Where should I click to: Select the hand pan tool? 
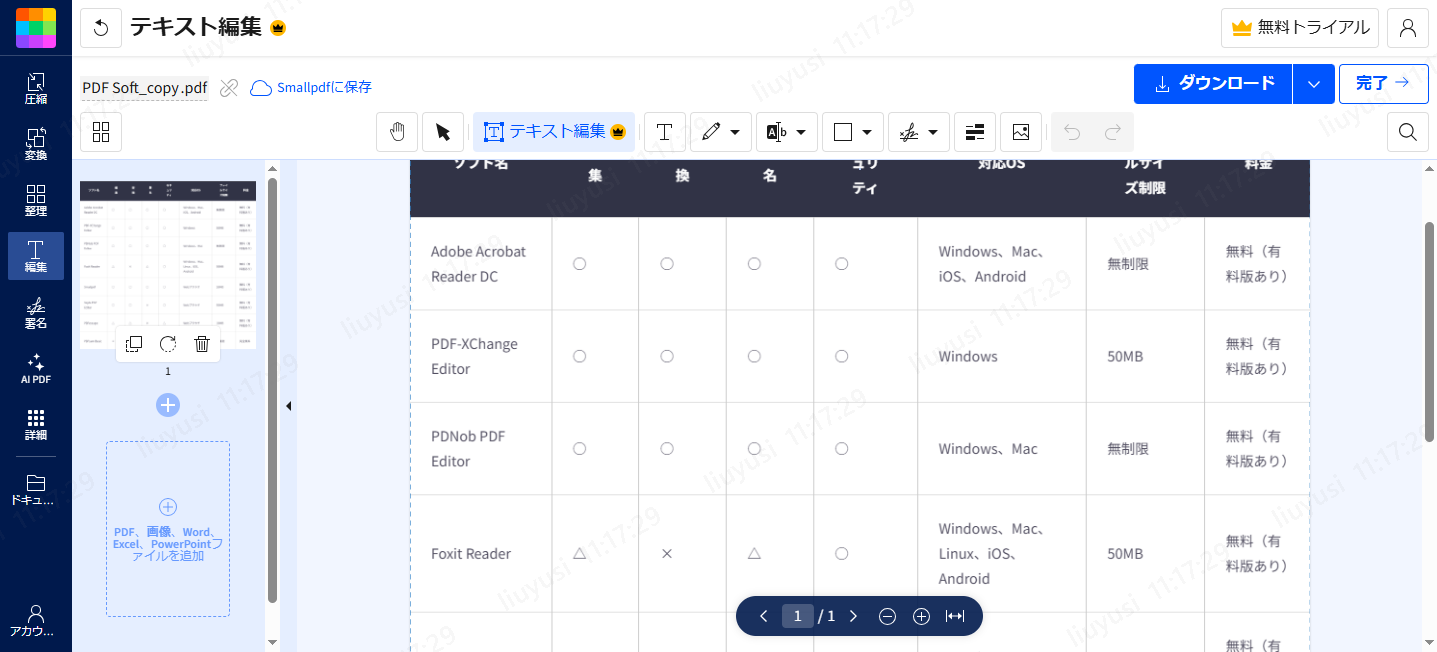(397, 132)
